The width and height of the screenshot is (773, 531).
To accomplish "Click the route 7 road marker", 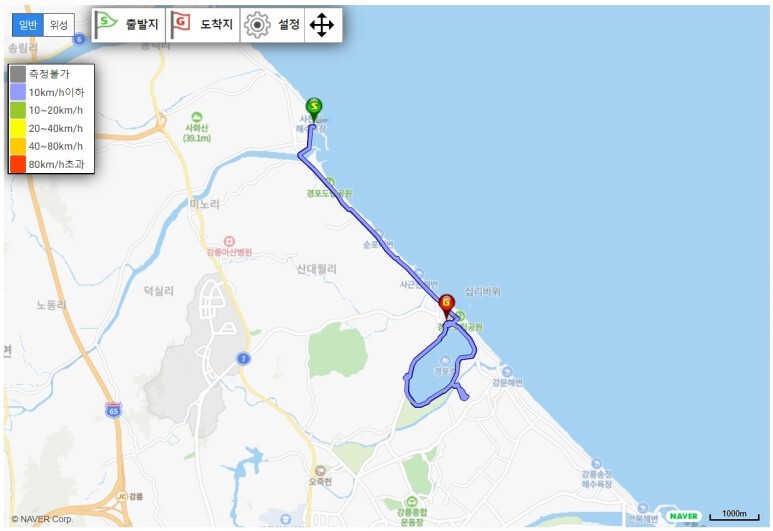I will pos(243,358).
